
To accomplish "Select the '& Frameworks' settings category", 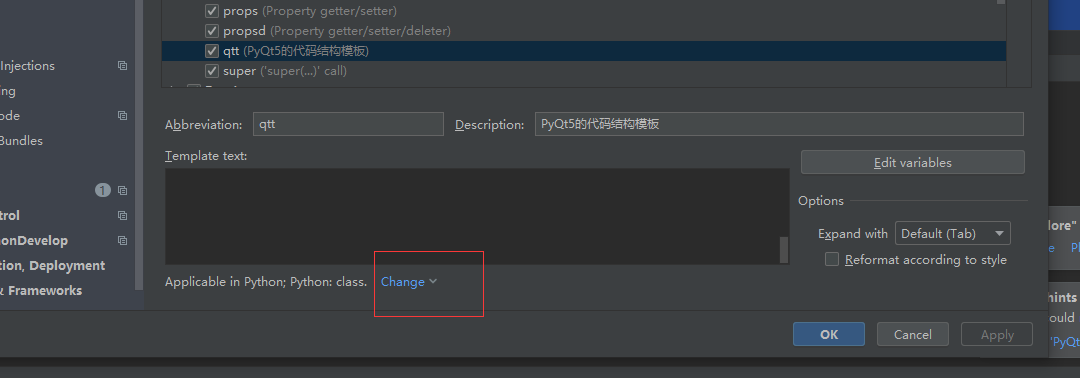I will pos(41,291).
